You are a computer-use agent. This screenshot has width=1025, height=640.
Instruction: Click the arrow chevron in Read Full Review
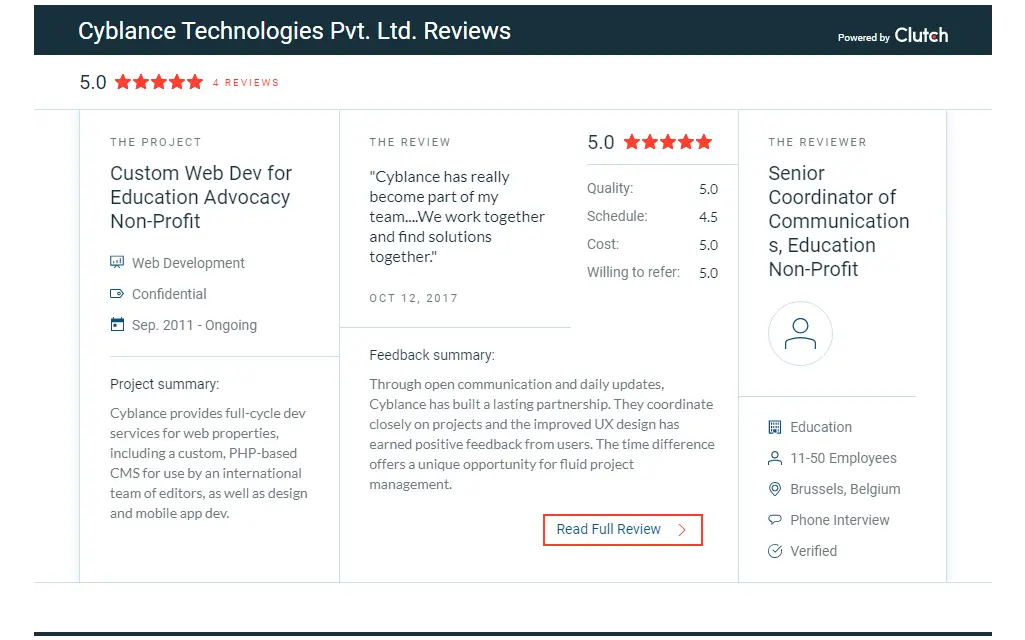tap(682, 530)
